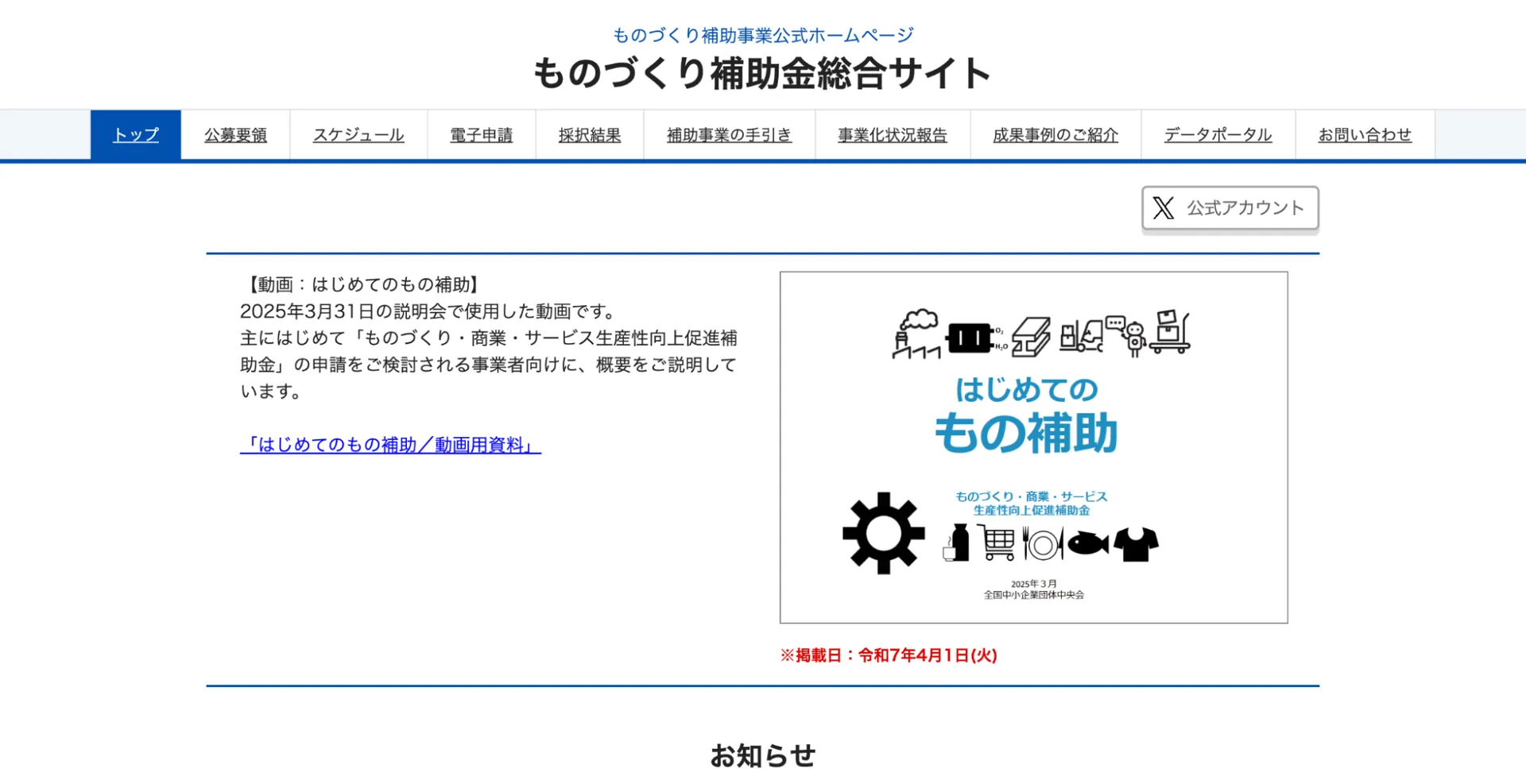This screenshot has height=784, width=1526.
Task: Click the blue もの補助 title in thumbnail
Action: pos(1026,434)
